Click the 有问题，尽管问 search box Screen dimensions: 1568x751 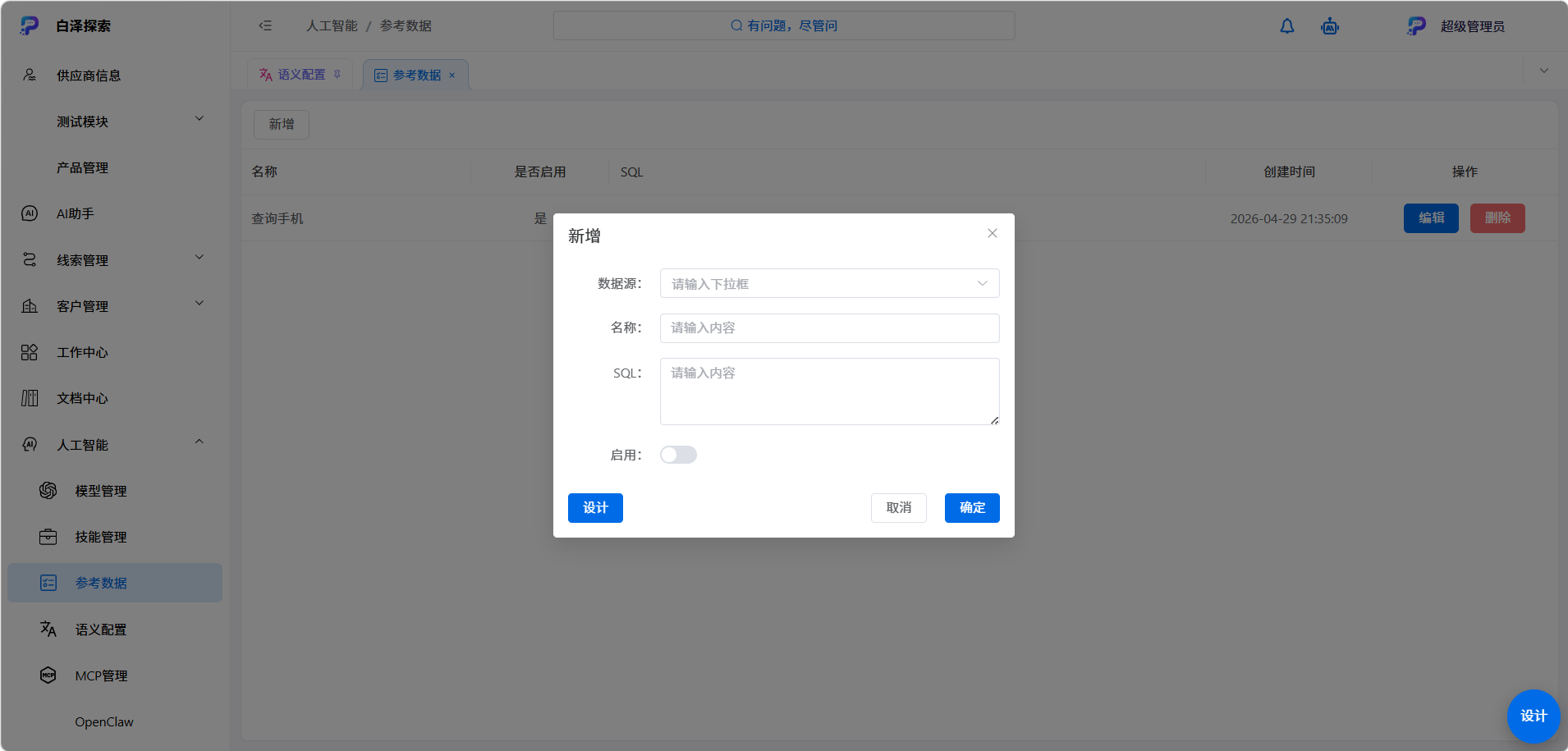point(784,25)
